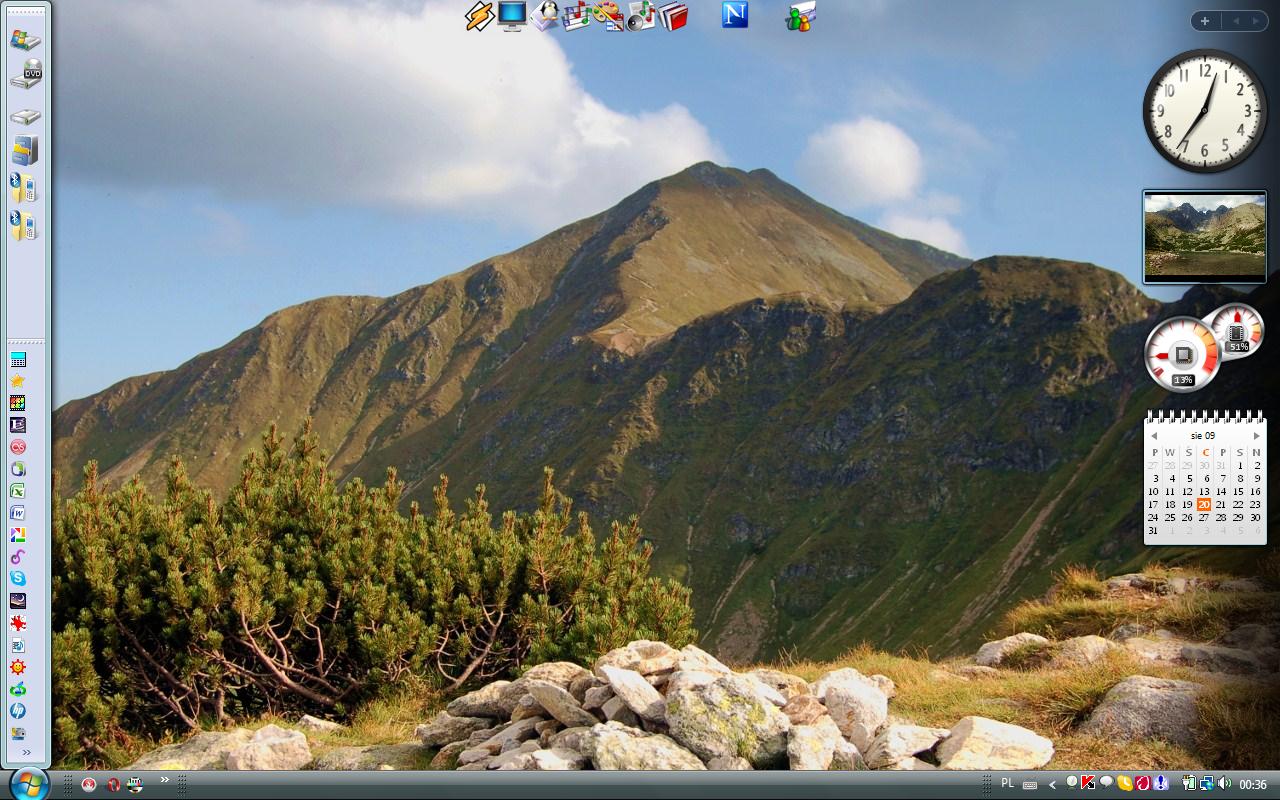Open the DVD drive in the sidebar
This screenshot has height=800, width=1280.
click(26, 75)
